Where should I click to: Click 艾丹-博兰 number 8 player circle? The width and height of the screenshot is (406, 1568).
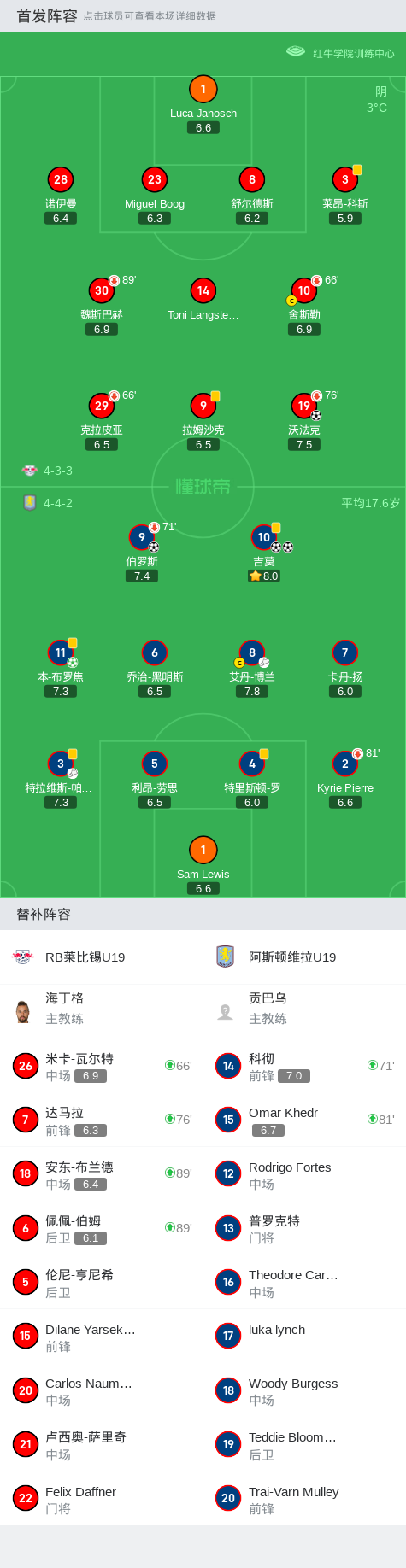click(252, 652)
